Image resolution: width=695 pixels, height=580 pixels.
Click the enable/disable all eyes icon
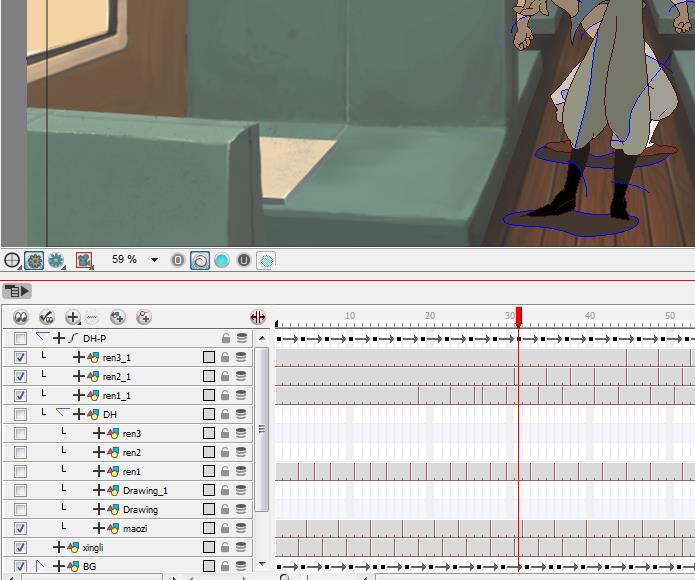21,317
